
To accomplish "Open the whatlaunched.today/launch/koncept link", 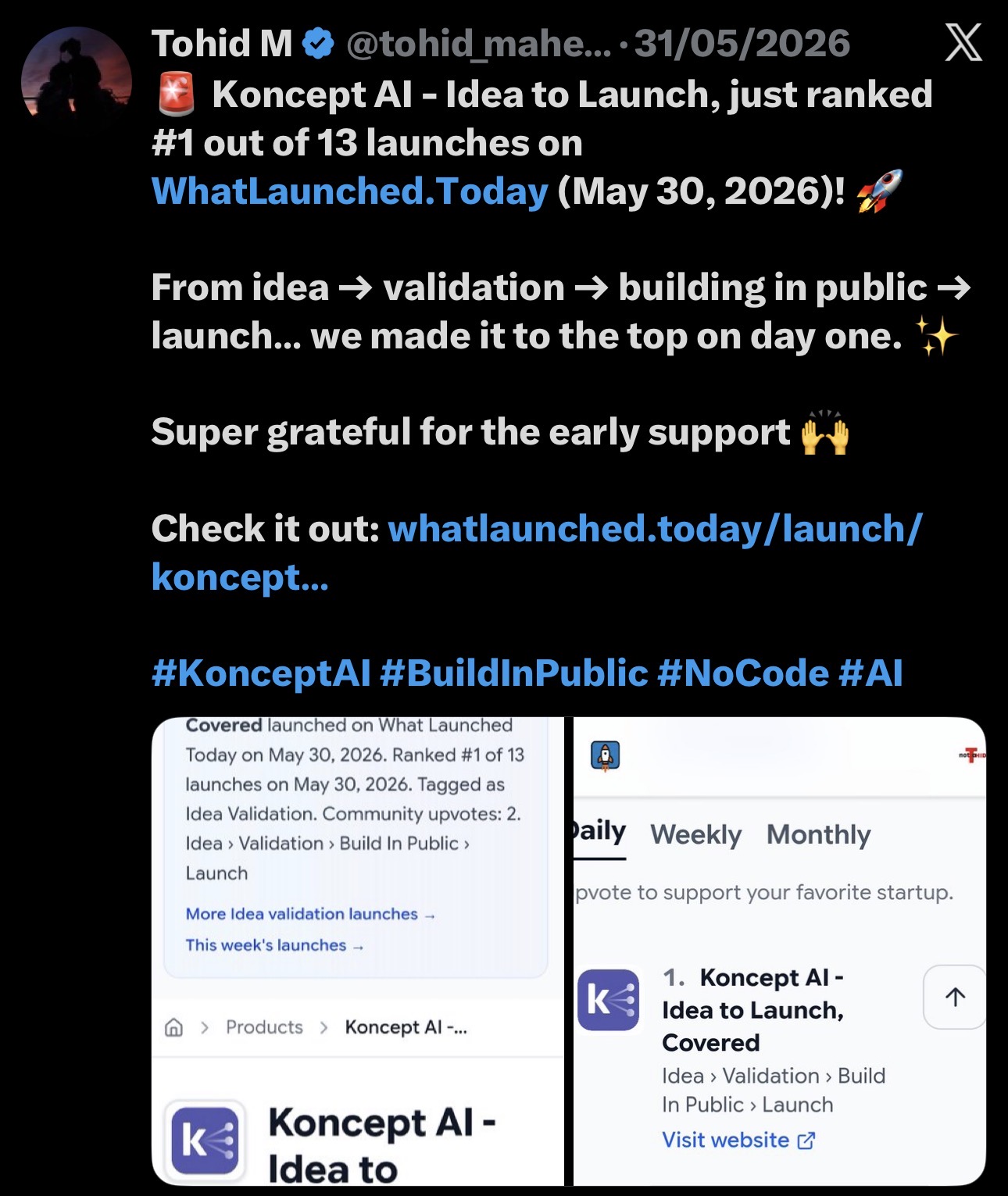I will click(537, 552).
